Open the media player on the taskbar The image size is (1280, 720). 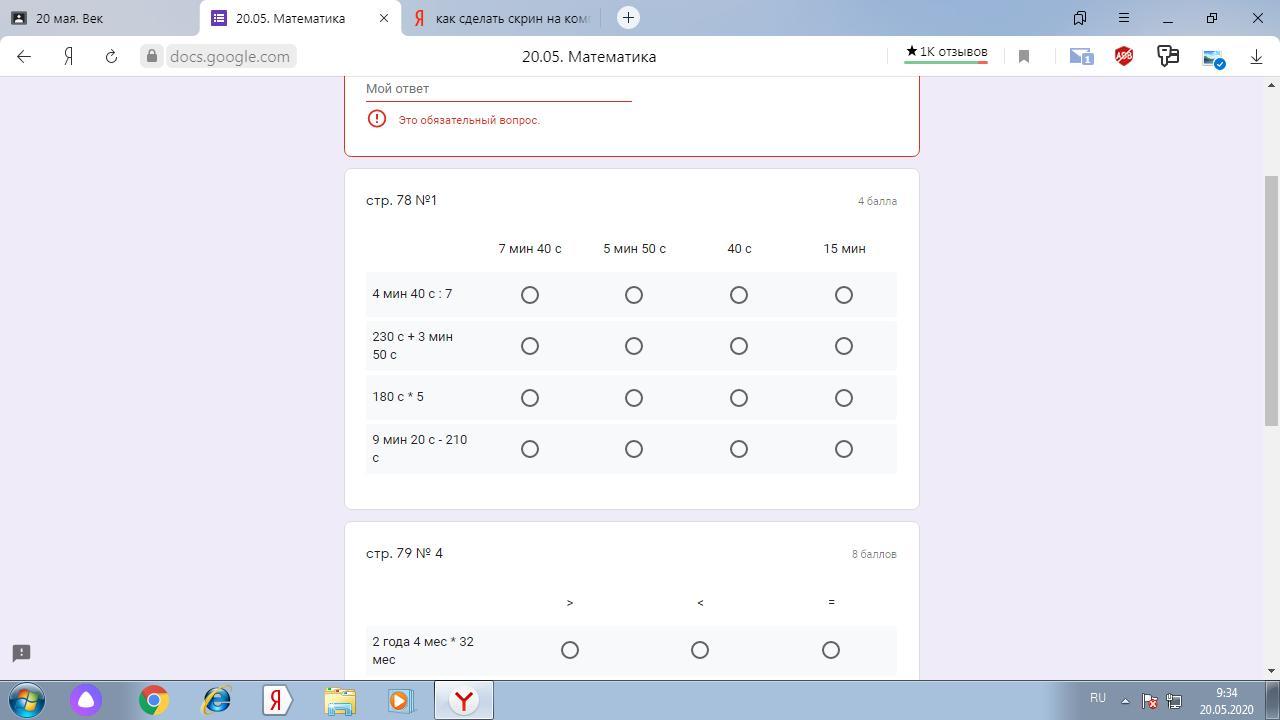(x=401, y=700)
